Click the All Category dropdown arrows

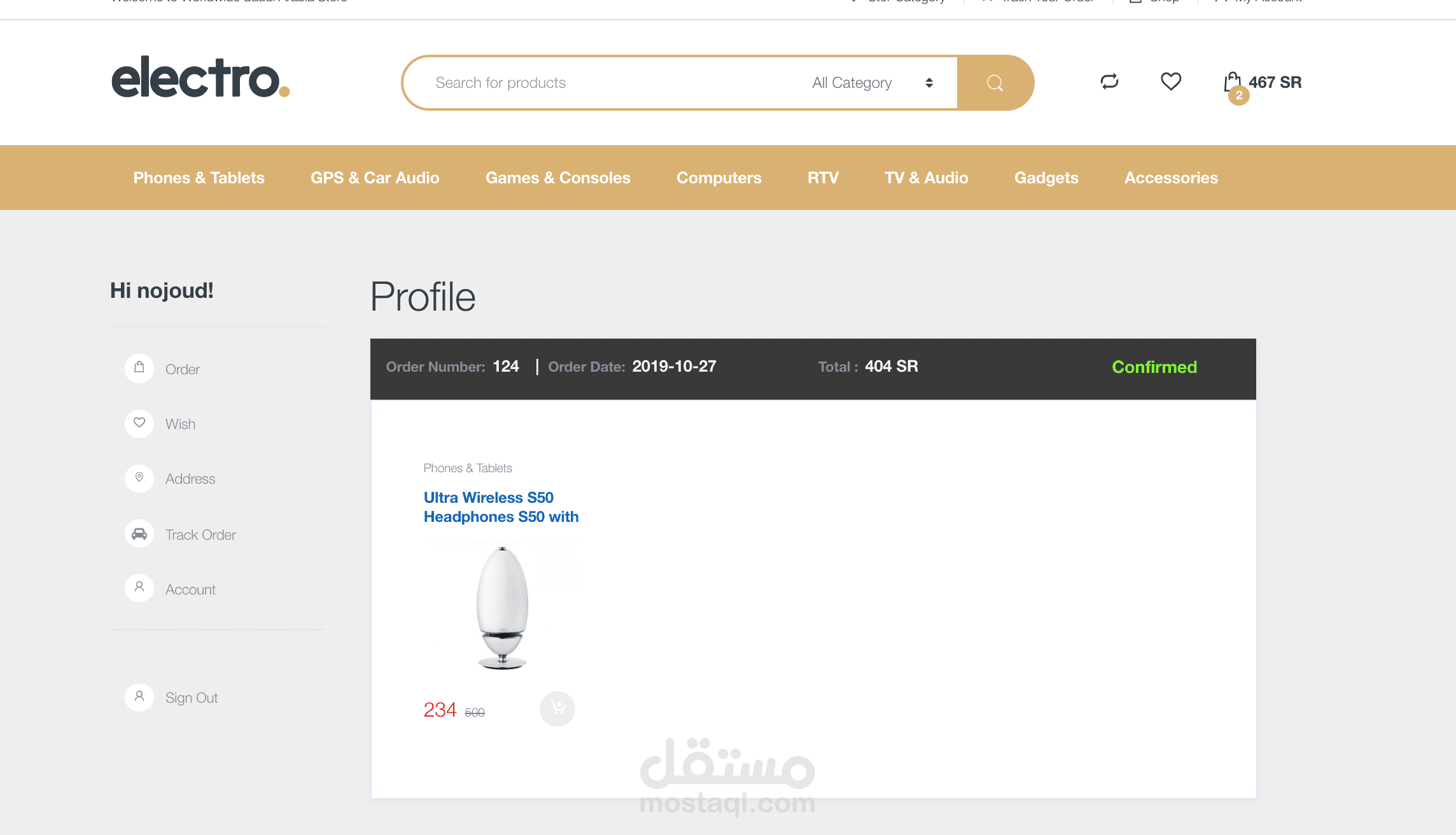(929, 83)
